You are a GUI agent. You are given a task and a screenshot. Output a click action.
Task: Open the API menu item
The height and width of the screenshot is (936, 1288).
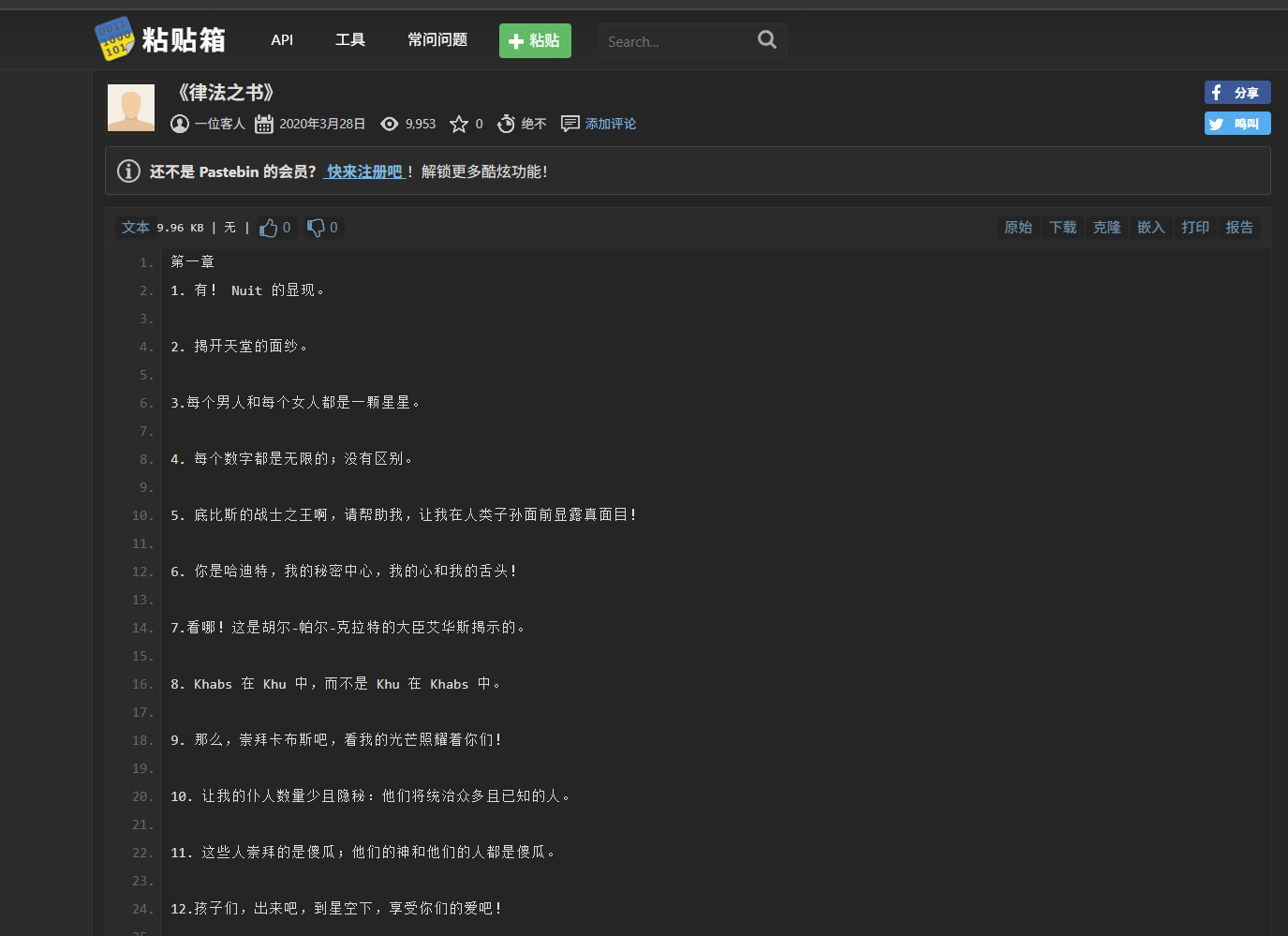coord(282,40)
